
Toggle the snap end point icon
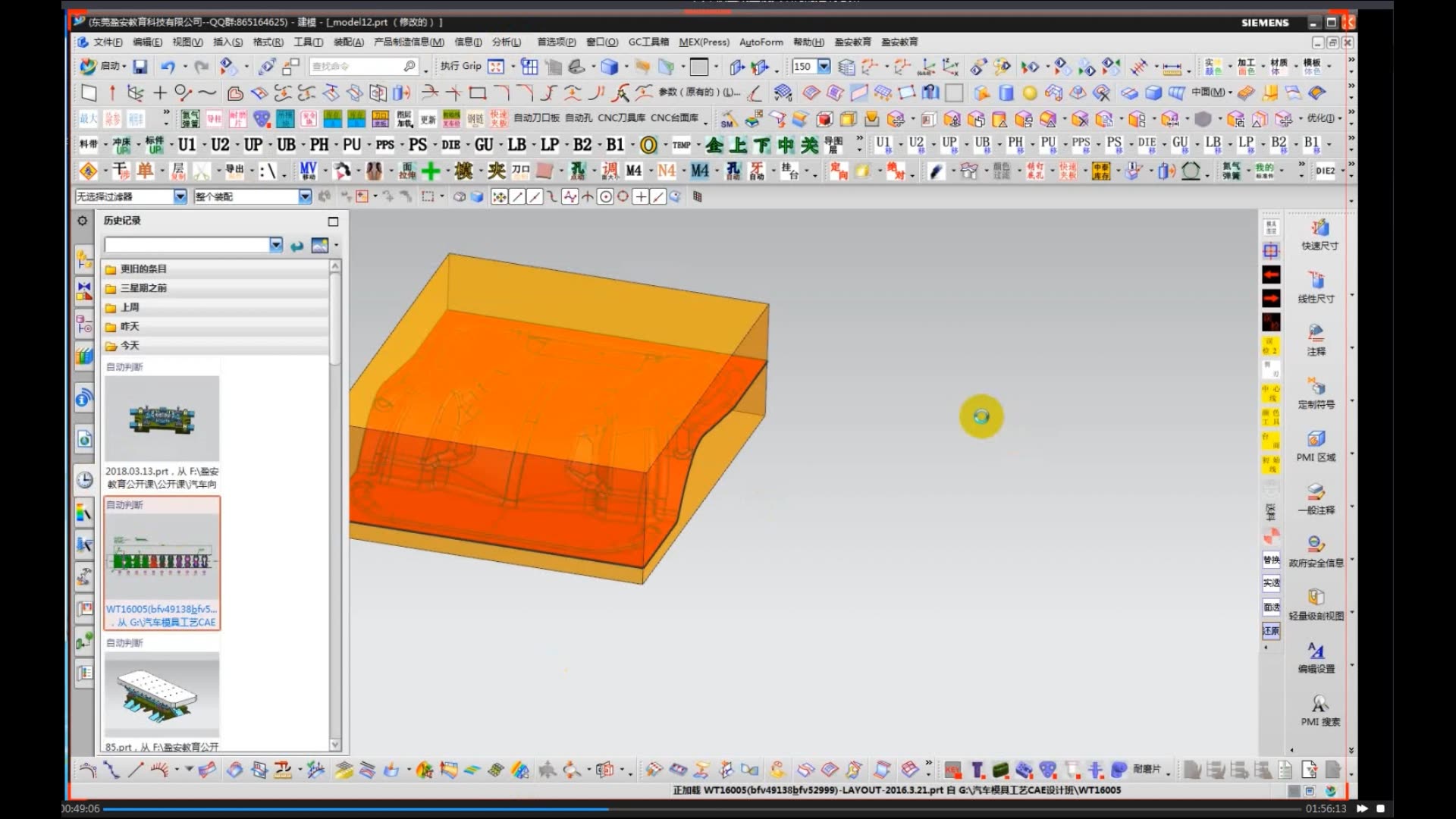click(x=517, y=197)
